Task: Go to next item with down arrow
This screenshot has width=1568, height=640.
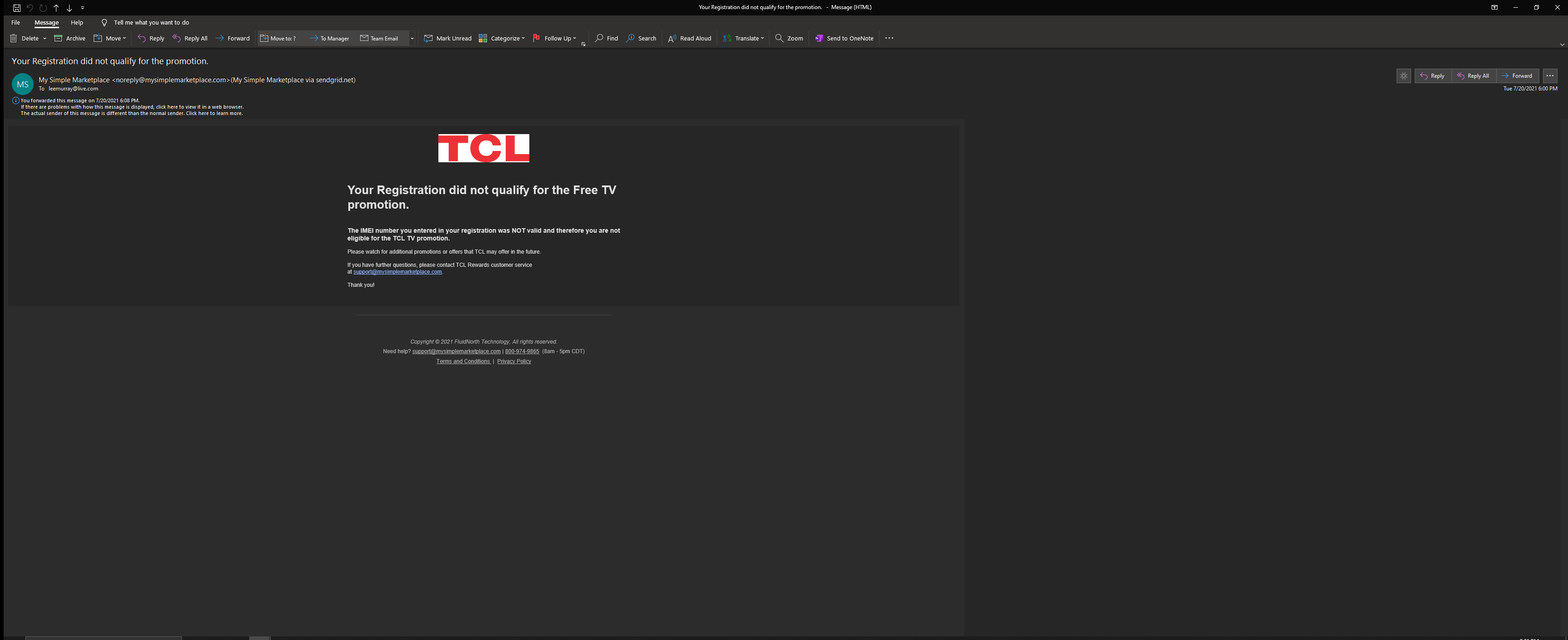Action: coord(70,8)
